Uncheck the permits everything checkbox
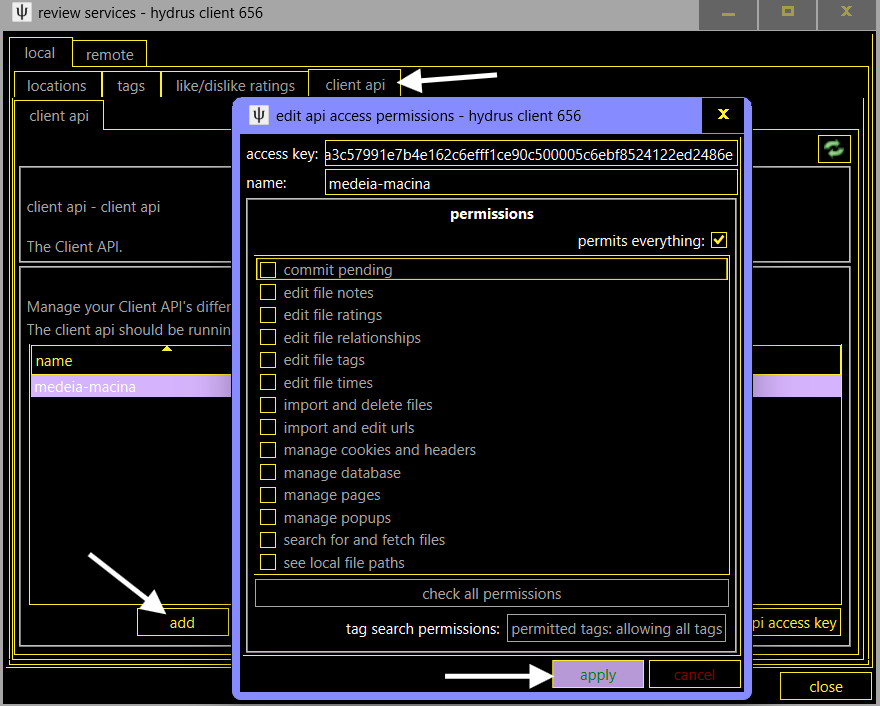The height and width of the screenshot is (706, 880). click(x=718, y=241)
